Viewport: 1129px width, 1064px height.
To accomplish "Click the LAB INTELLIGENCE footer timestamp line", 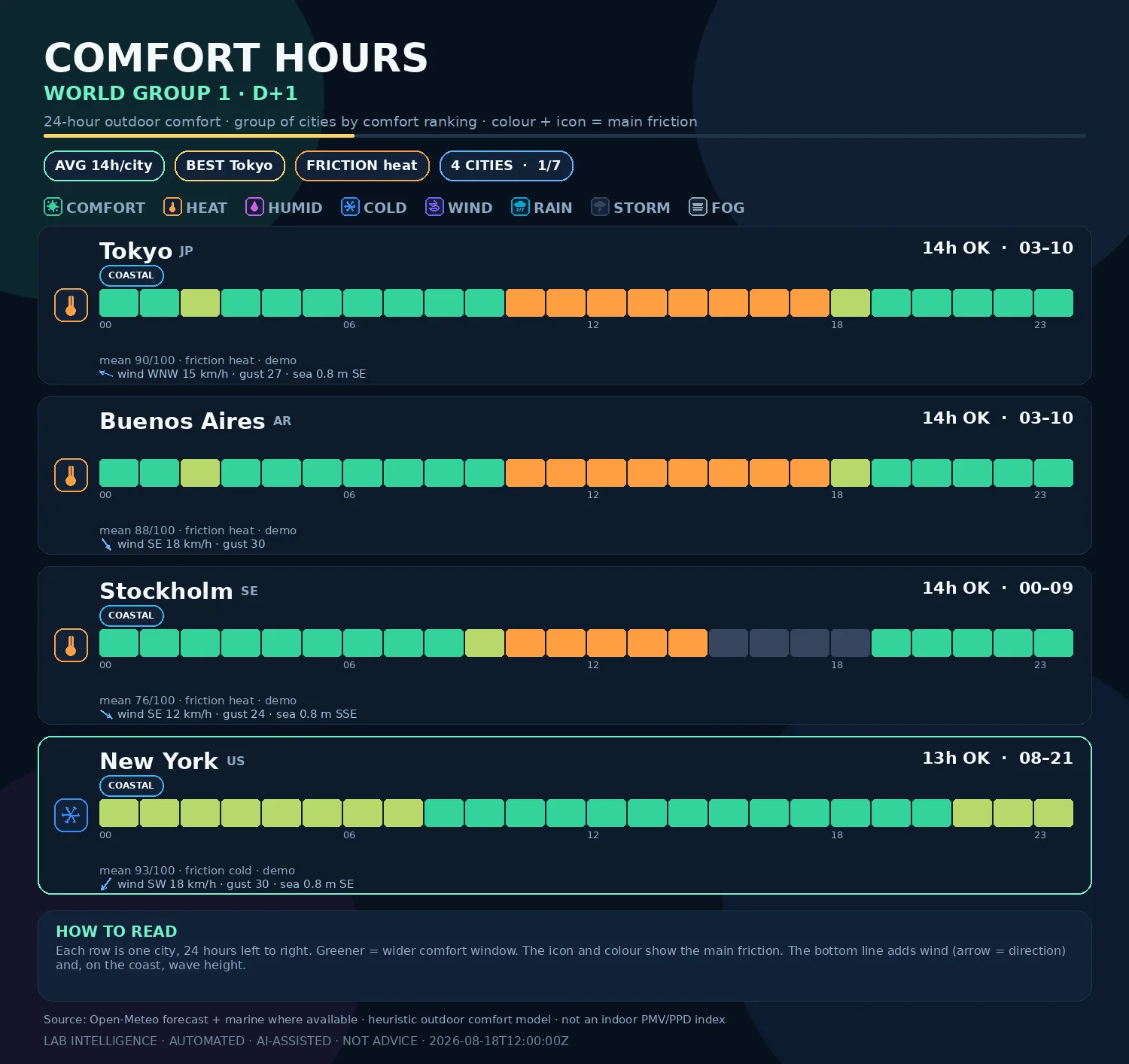I will pyautogui.click(x=306, y=1041).
